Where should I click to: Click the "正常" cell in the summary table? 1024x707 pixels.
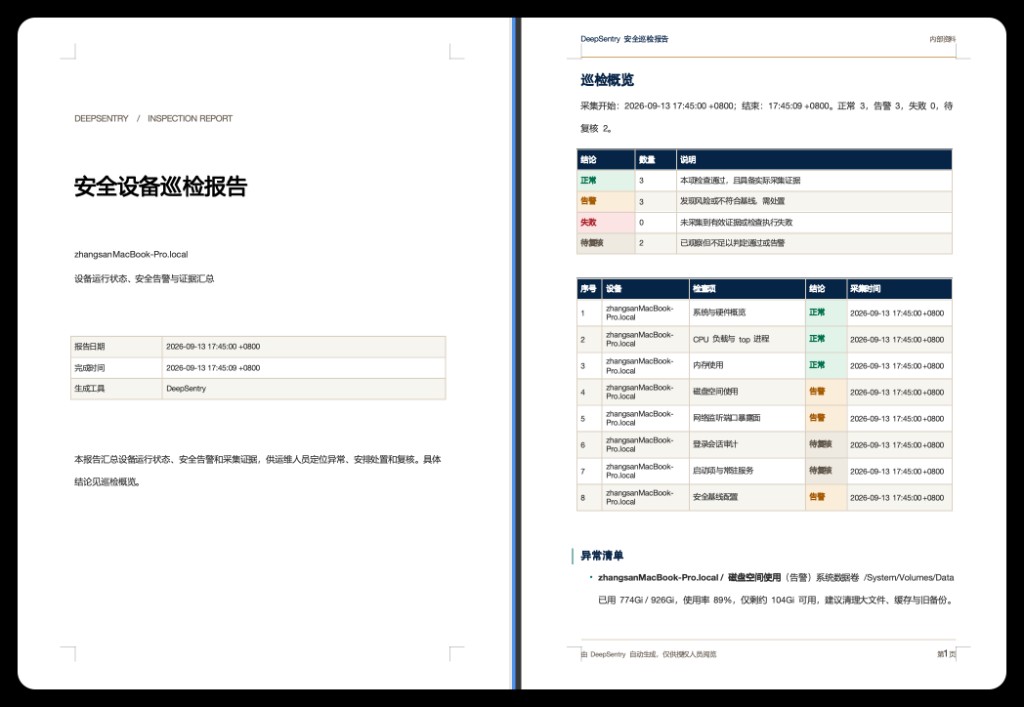tap(606, 180)
